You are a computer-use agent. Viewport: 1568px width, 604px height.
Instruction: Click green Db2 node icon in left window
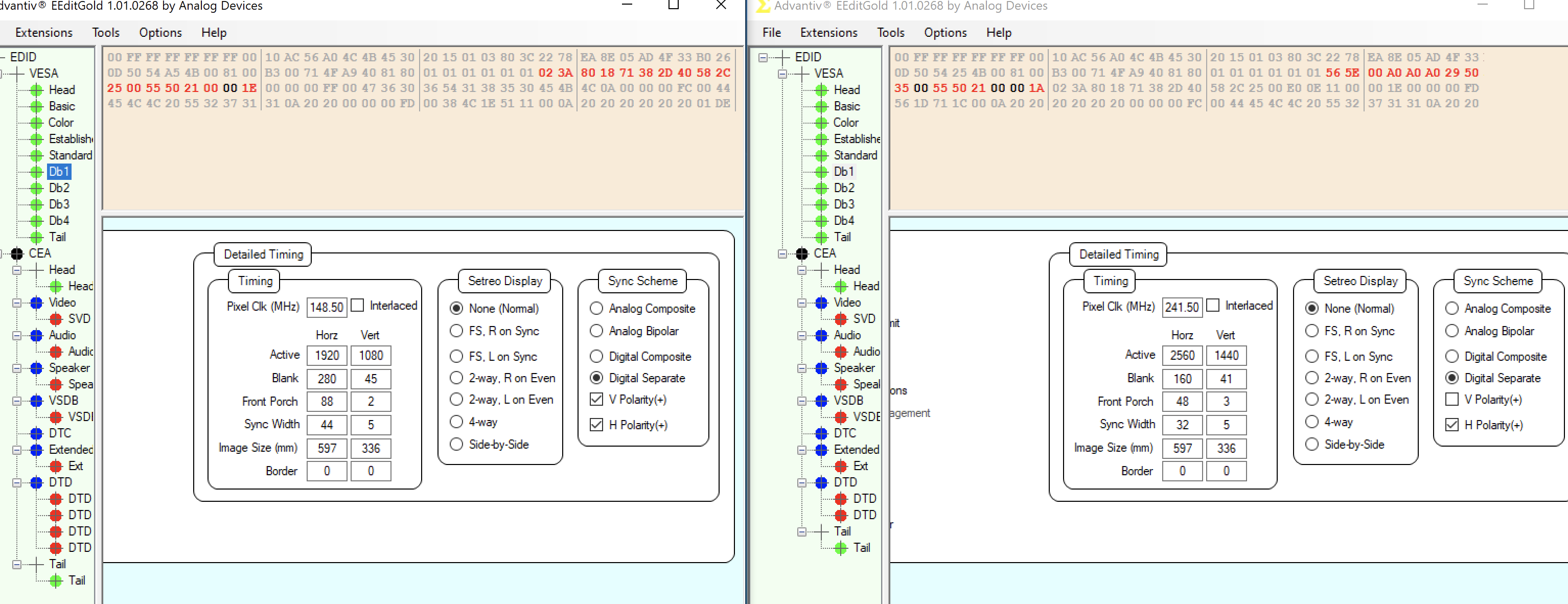coord(36,188)
